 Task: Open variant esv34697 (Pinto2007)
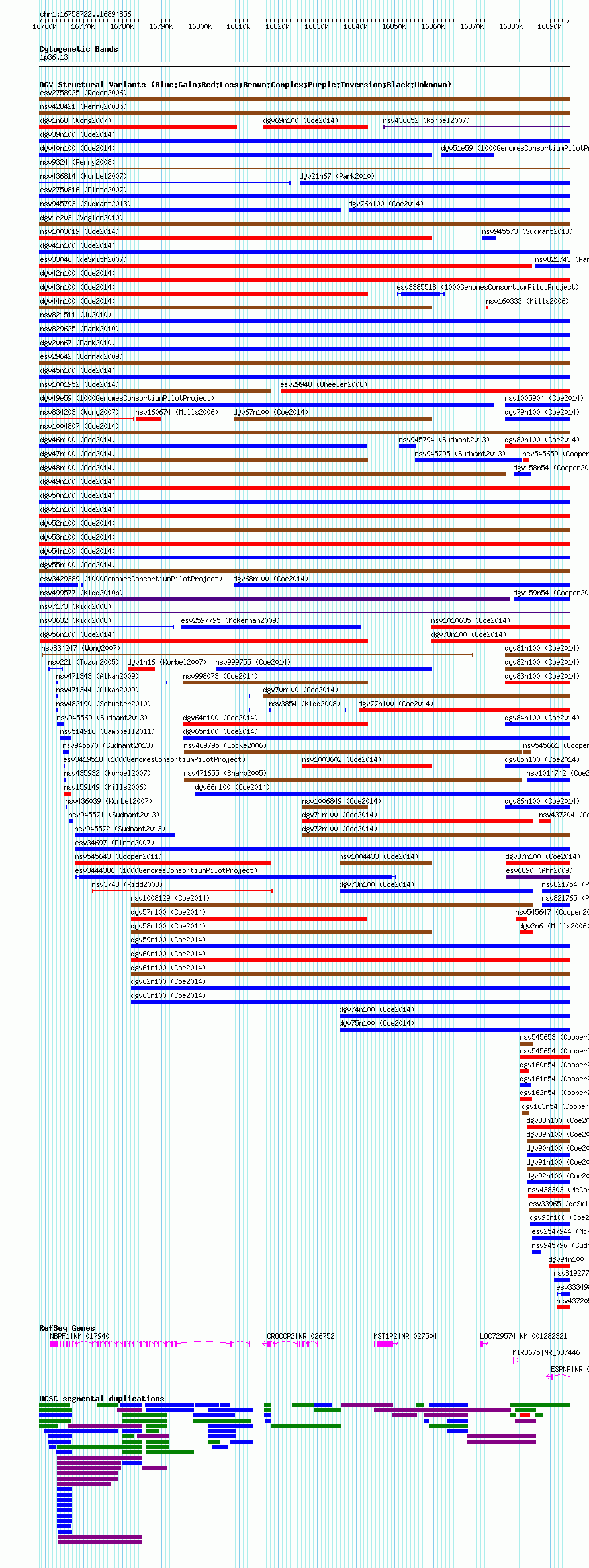[114, 843]
